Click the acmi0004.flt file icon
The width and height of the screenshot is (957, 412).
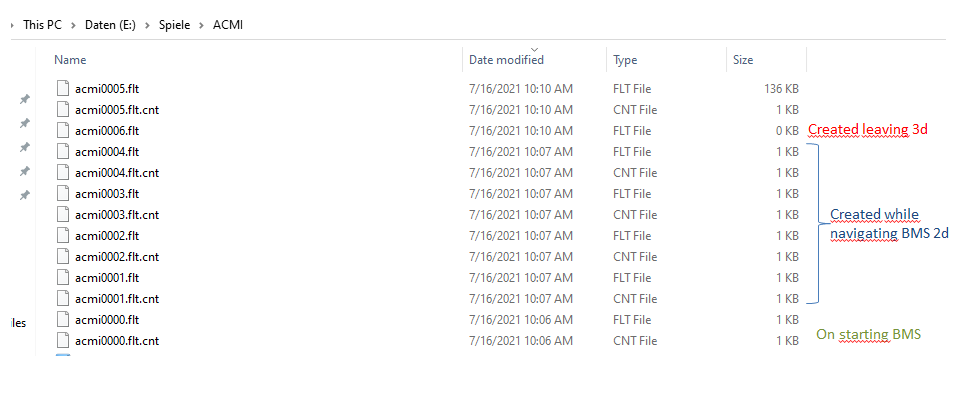63,151
